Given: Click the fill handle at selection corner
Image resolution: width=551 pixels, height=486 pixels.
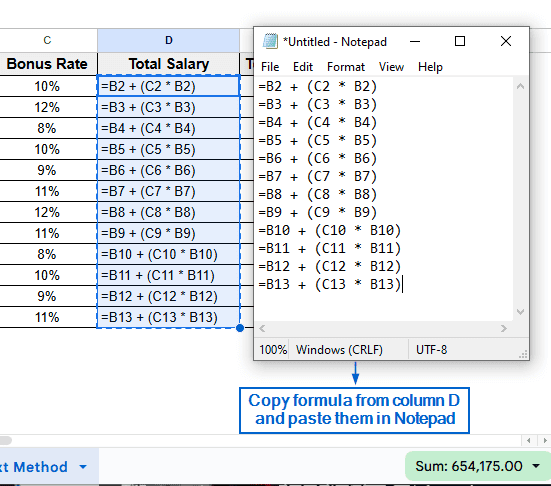Looking at the screenshot, I should click(x=240, y=328).
